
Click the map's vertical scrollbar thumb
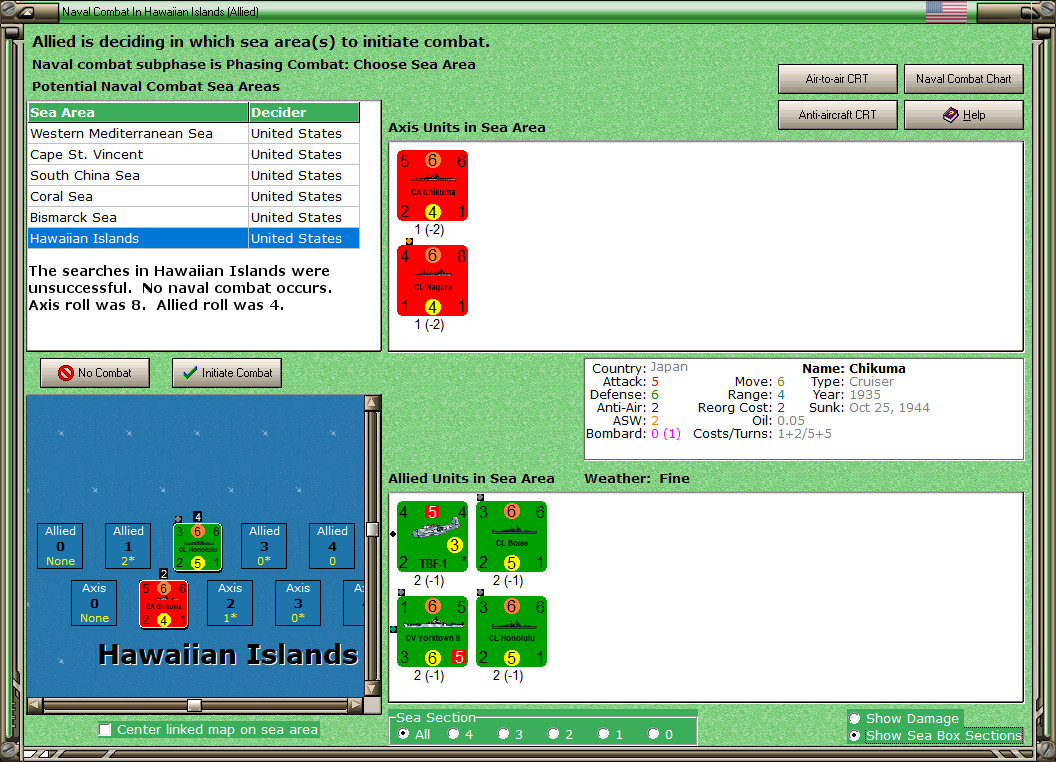[372, 530]
